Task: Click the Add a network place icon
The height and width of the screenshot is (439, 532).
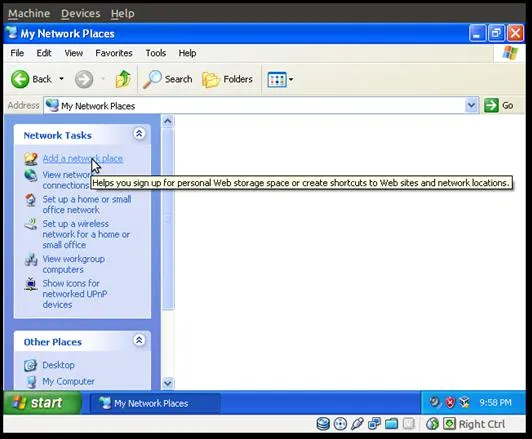Action: tap(31, 158)
